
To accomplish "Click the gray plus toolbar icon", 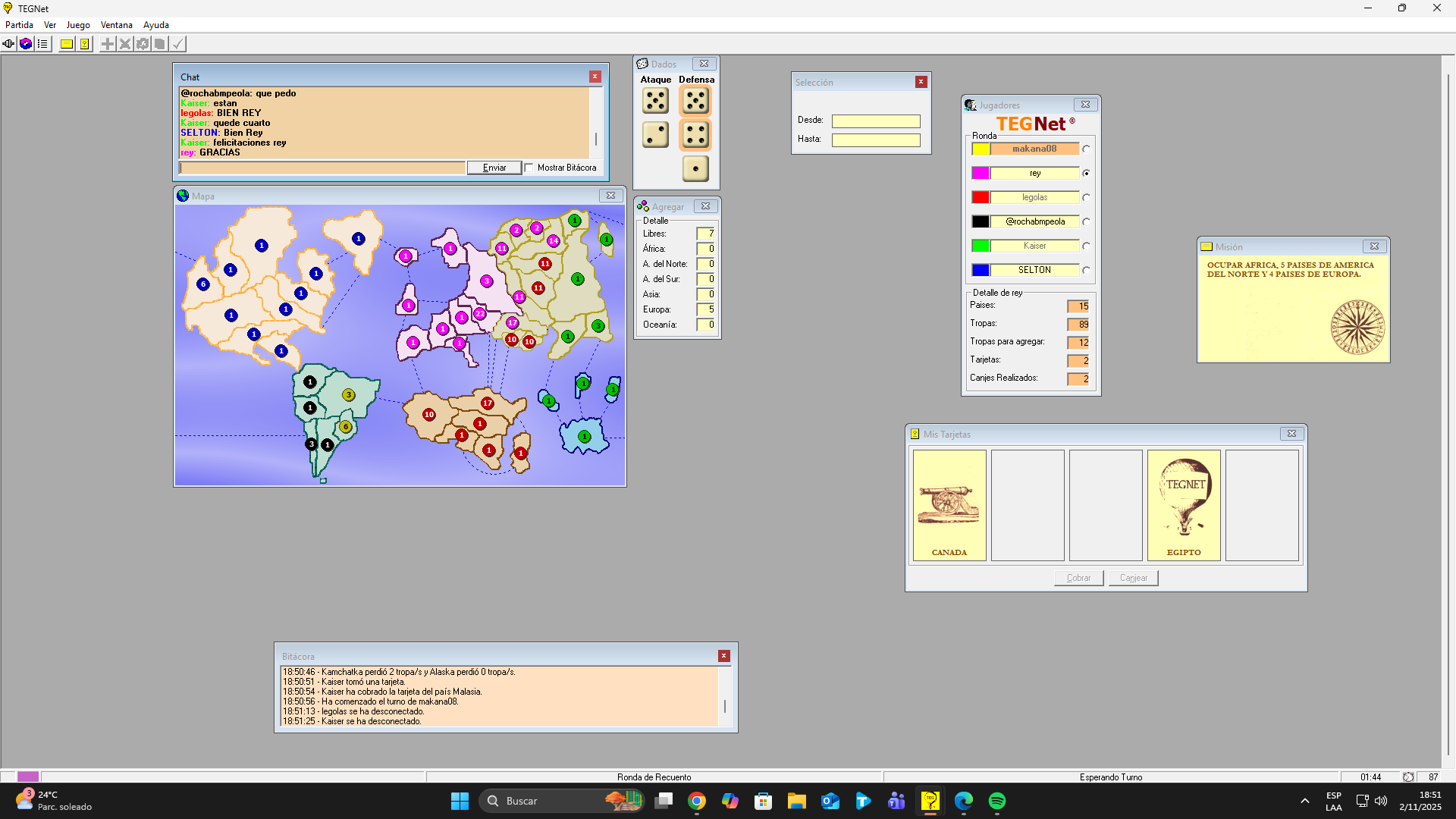I will (x=108, y=44).
